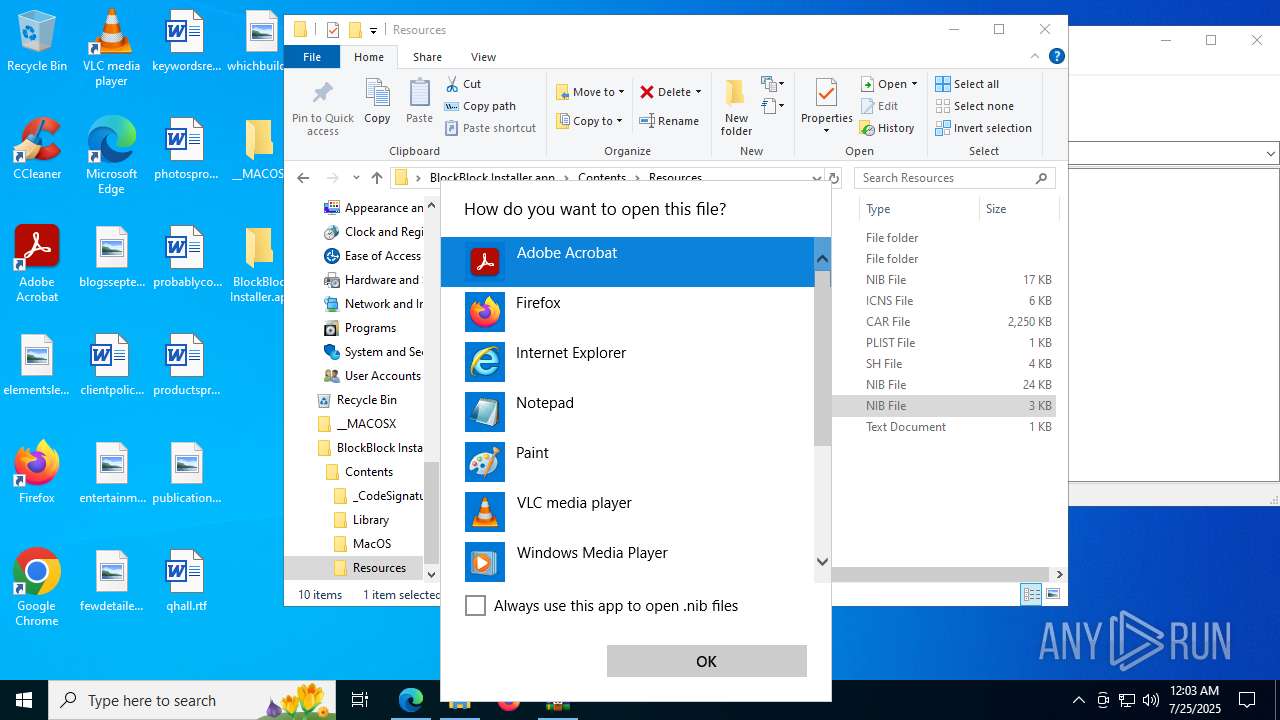The image size is (1280, 720).
Task: Switch to the View ribbon tab
Action: click(x=483, y=57)
